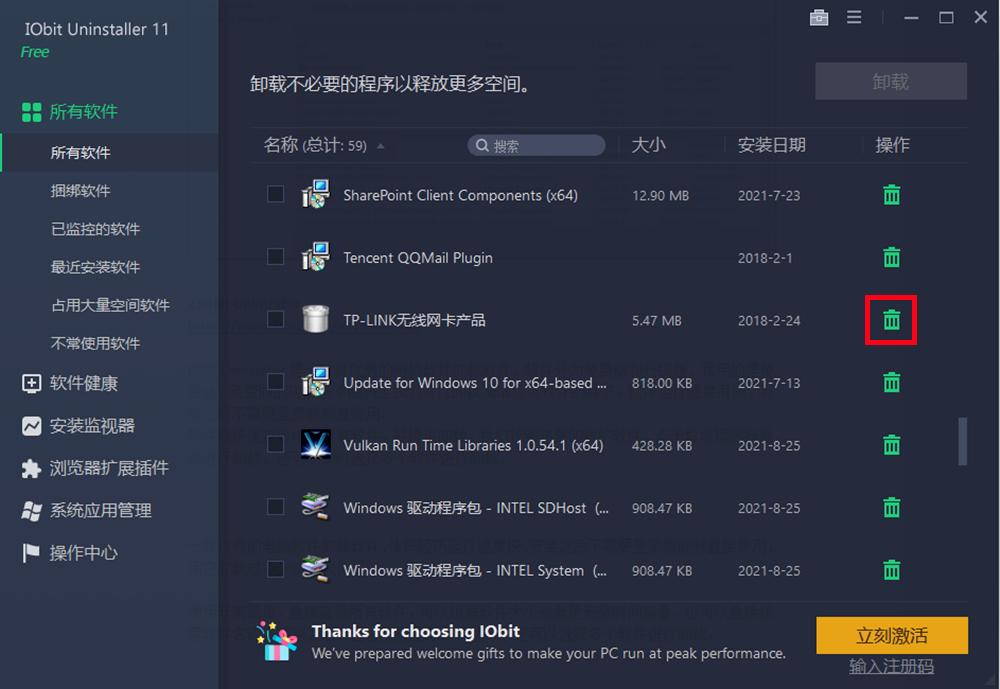The width and height of the screenshot is (1000, 689).
Task: Click the TP-LINK无线网卡产品 name text
Action: [x=414, y=320]
